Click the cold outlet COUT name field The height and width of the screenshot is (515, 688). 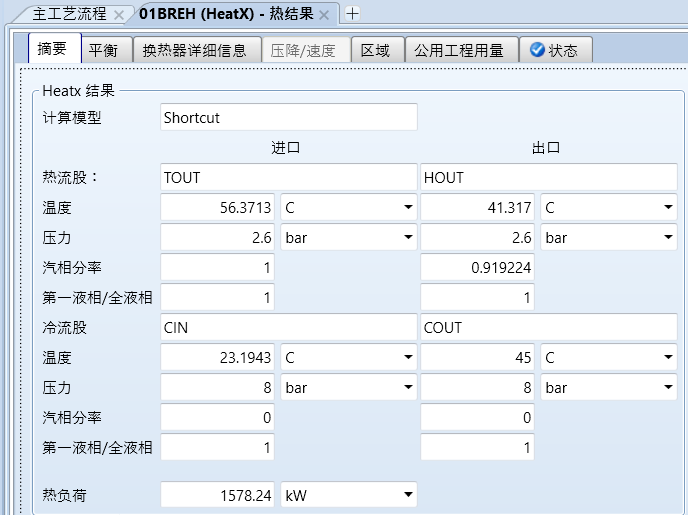click(548, 328)
